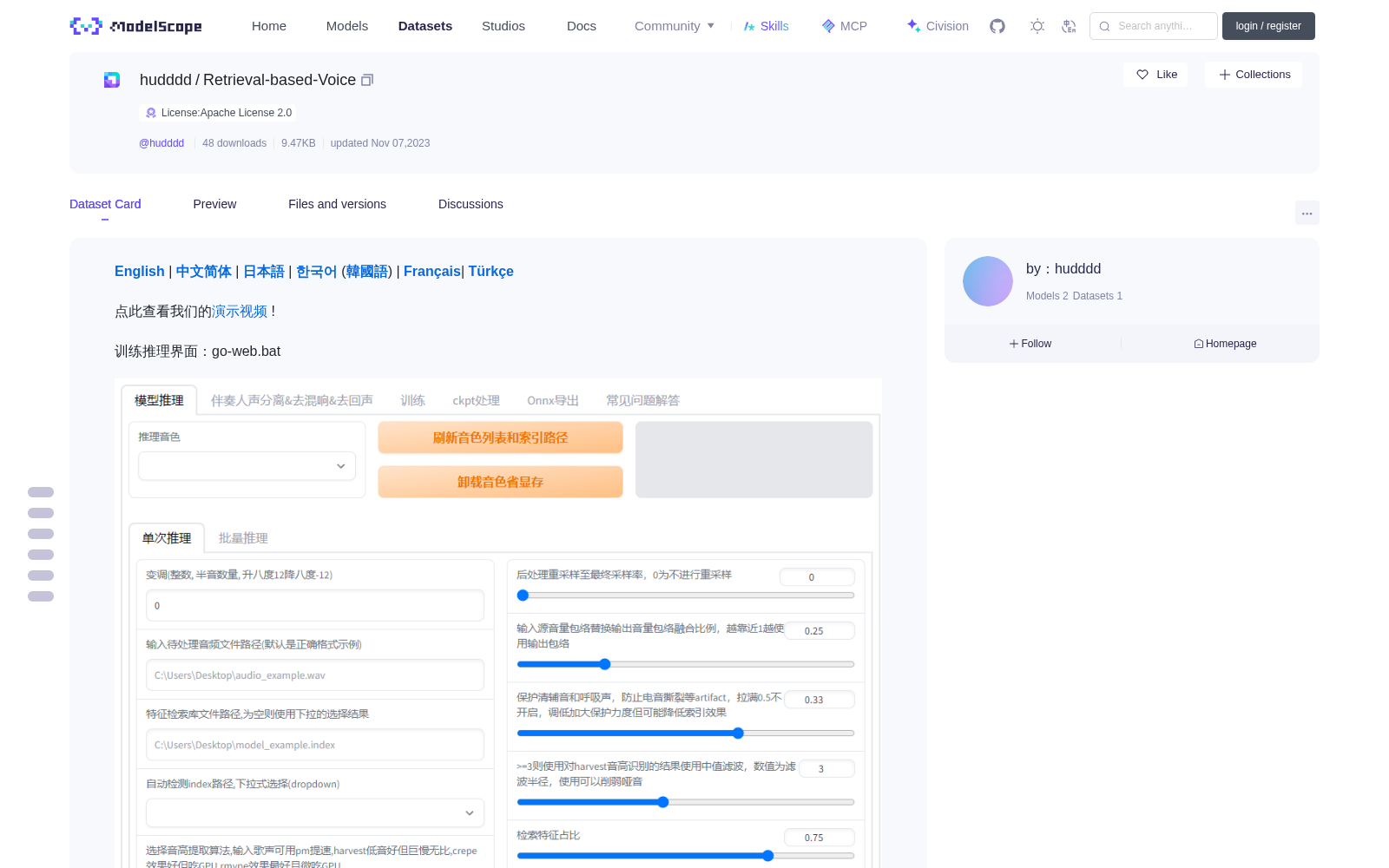The image size is (1389, 868).
Task: Open the GitHub icon link
Action: (997, 26)
